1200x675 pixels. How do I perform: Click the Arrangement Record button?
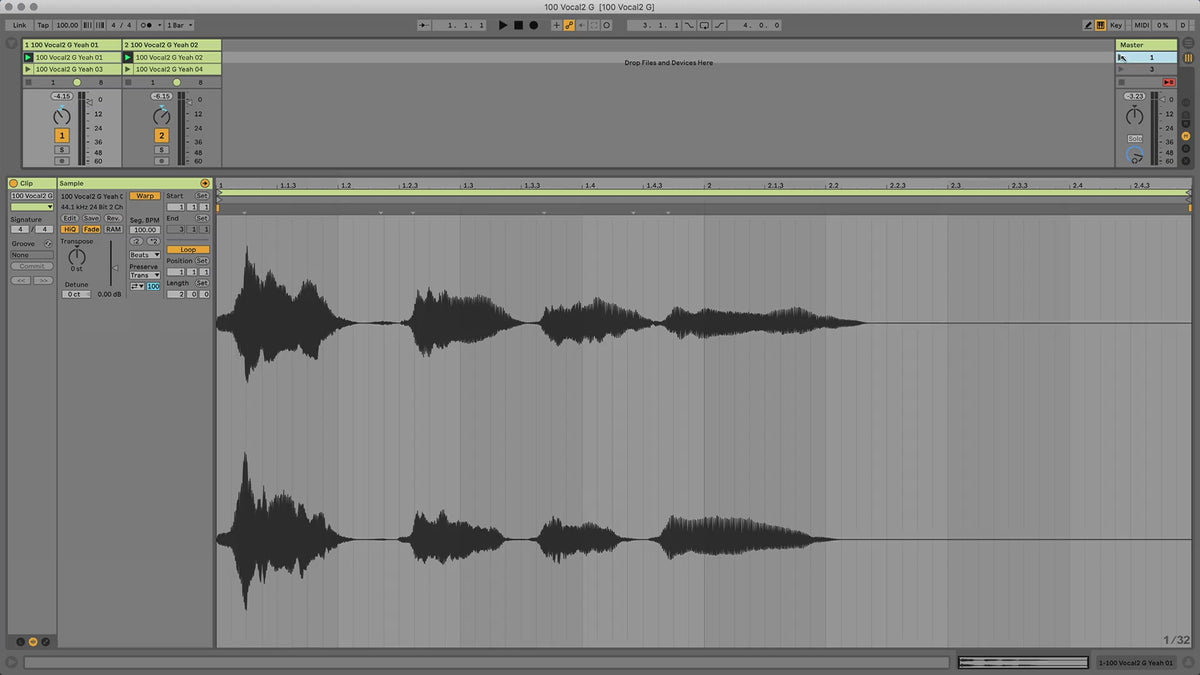point(533,25)
